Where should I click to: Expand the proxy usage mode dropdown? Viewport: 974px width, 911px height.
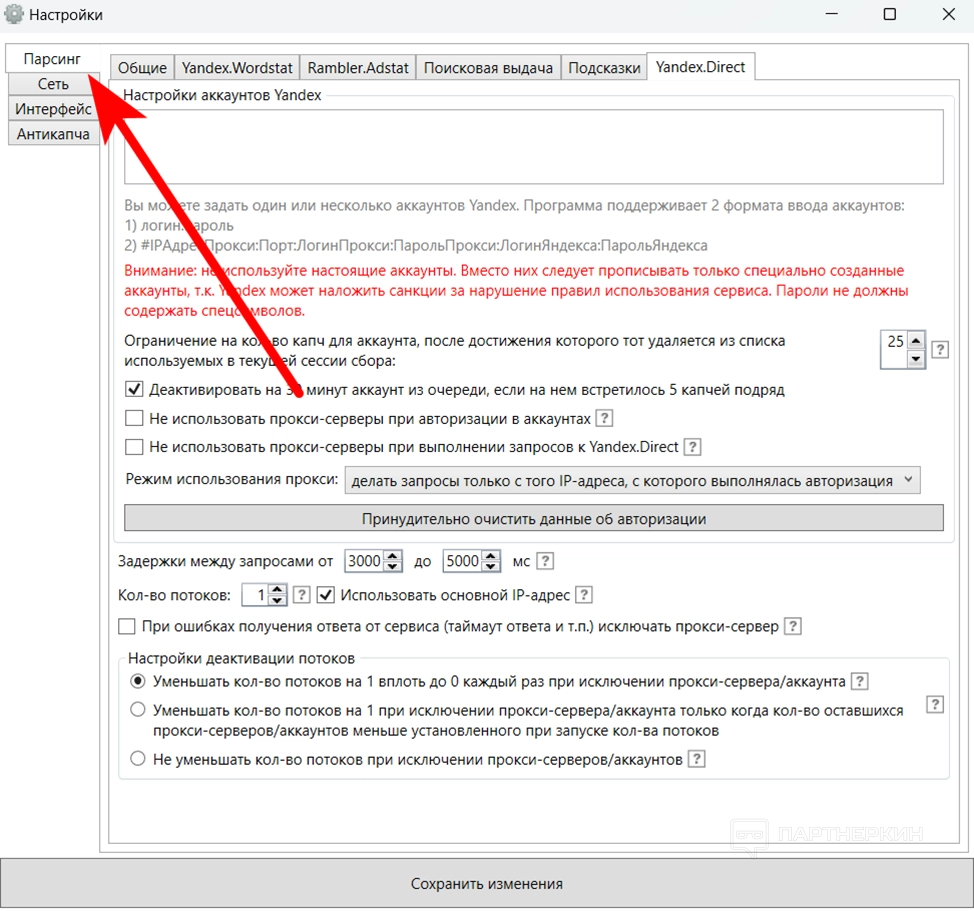(x=632, y=481)
